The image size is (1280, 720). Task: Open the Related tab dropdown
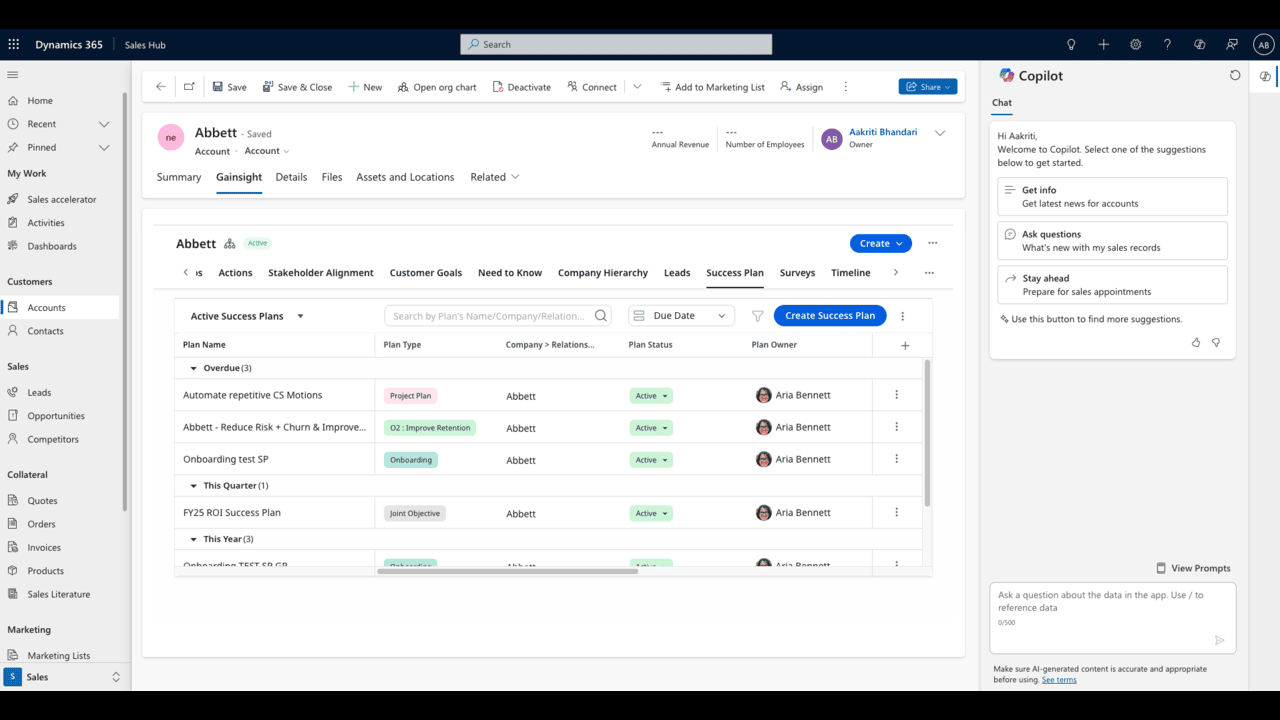(x=495, y=177)
